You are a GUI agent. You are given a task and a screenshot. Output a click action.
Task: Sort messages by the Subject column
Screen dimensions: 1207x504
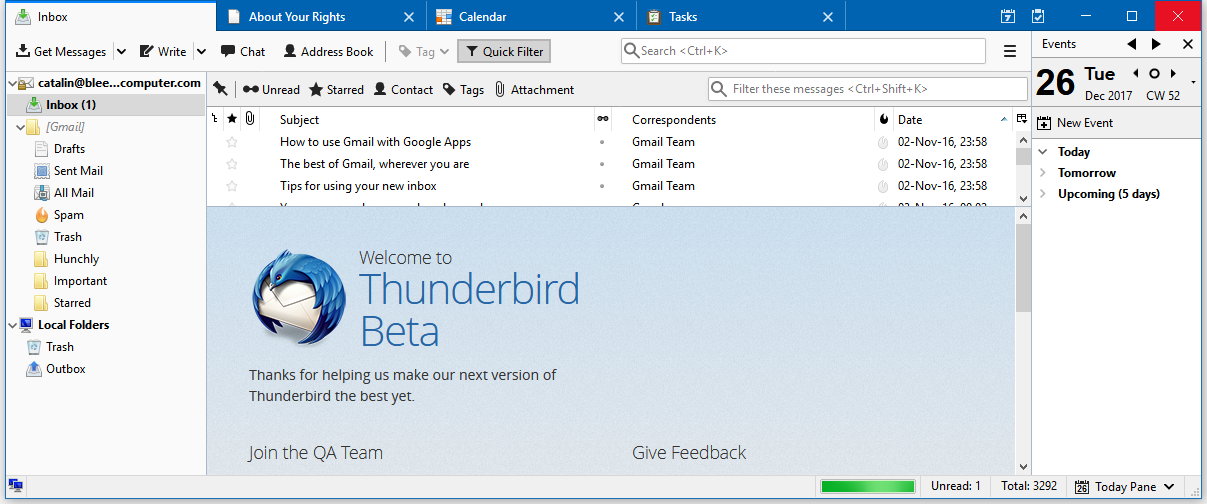pyautogui.click(x=427, y=120)
